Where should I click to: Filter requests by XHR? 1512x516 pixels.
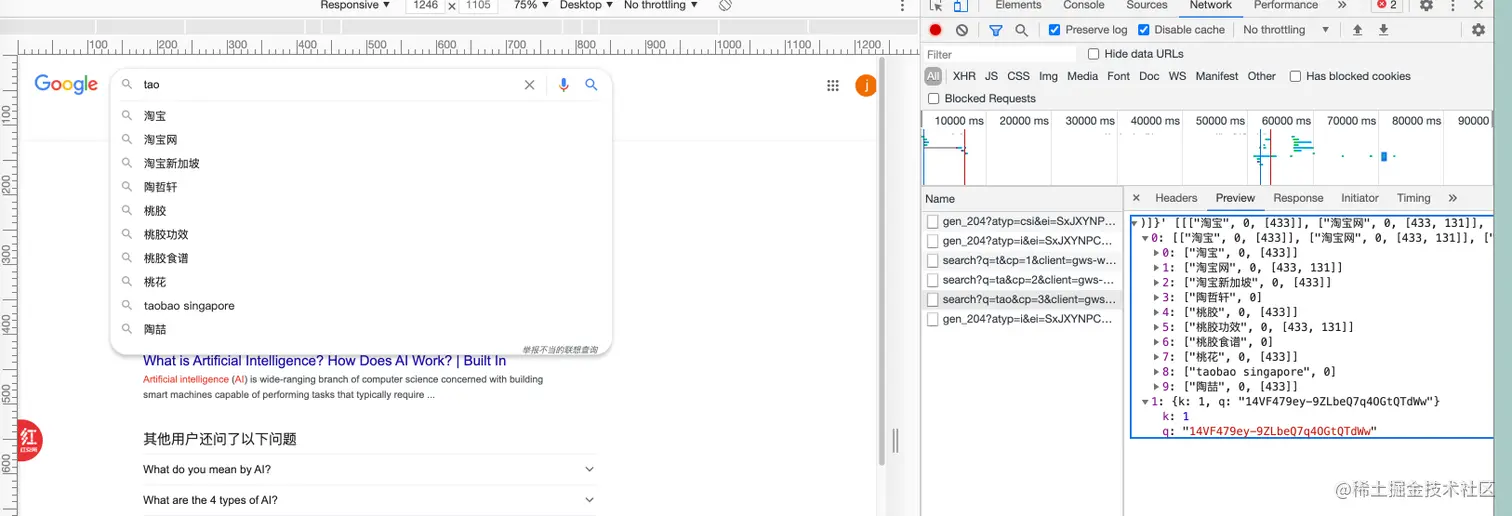click(x=964, y=76)
